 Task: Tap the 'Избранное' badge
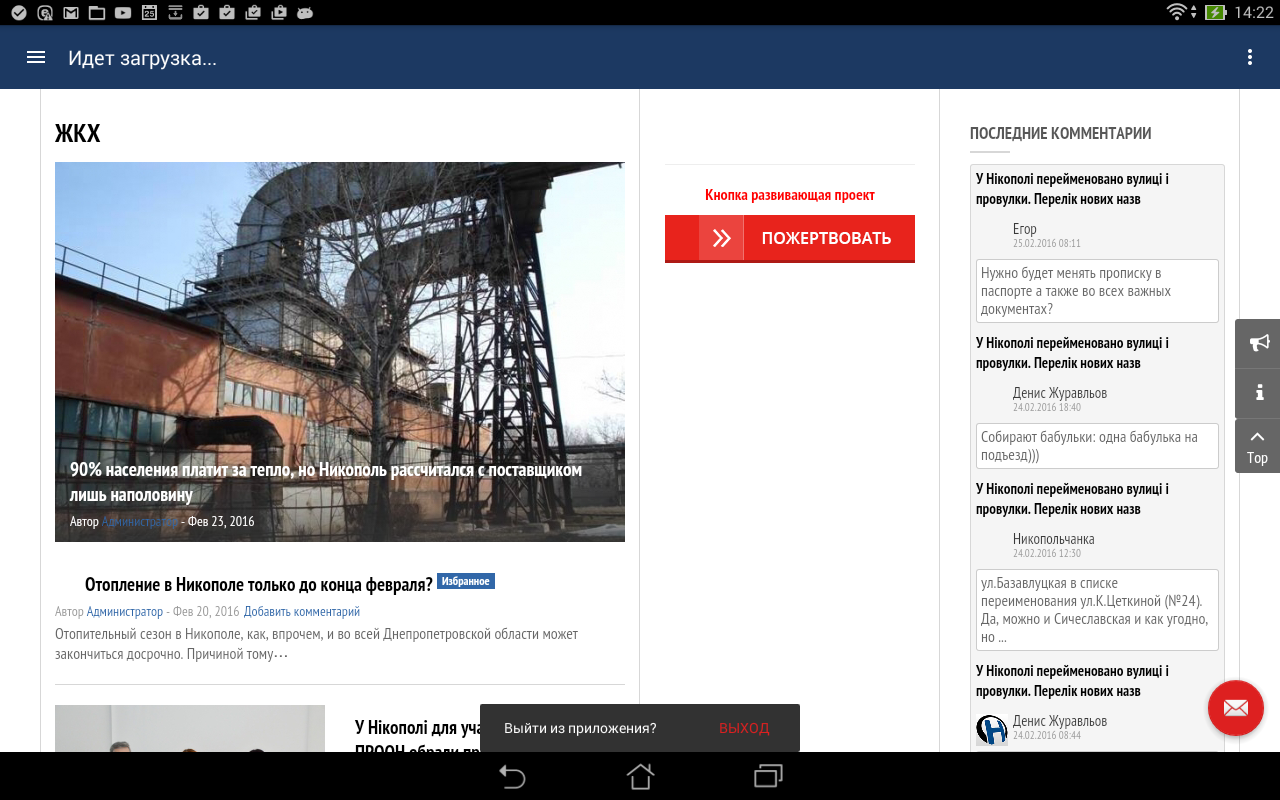466,581
